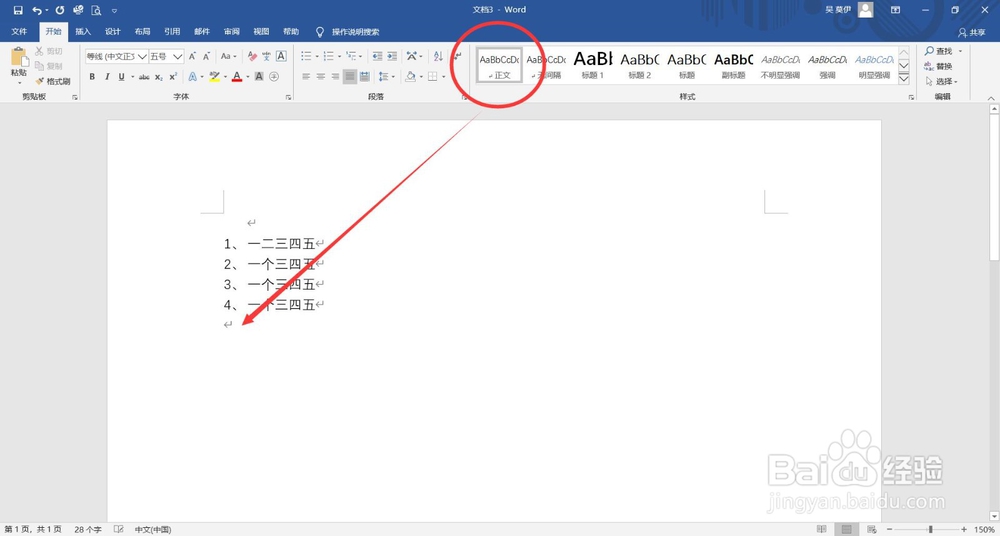This screenshot has height=536, width=1000.
Task: Open the Borders dropdown arrow
Action: point(444,77)
